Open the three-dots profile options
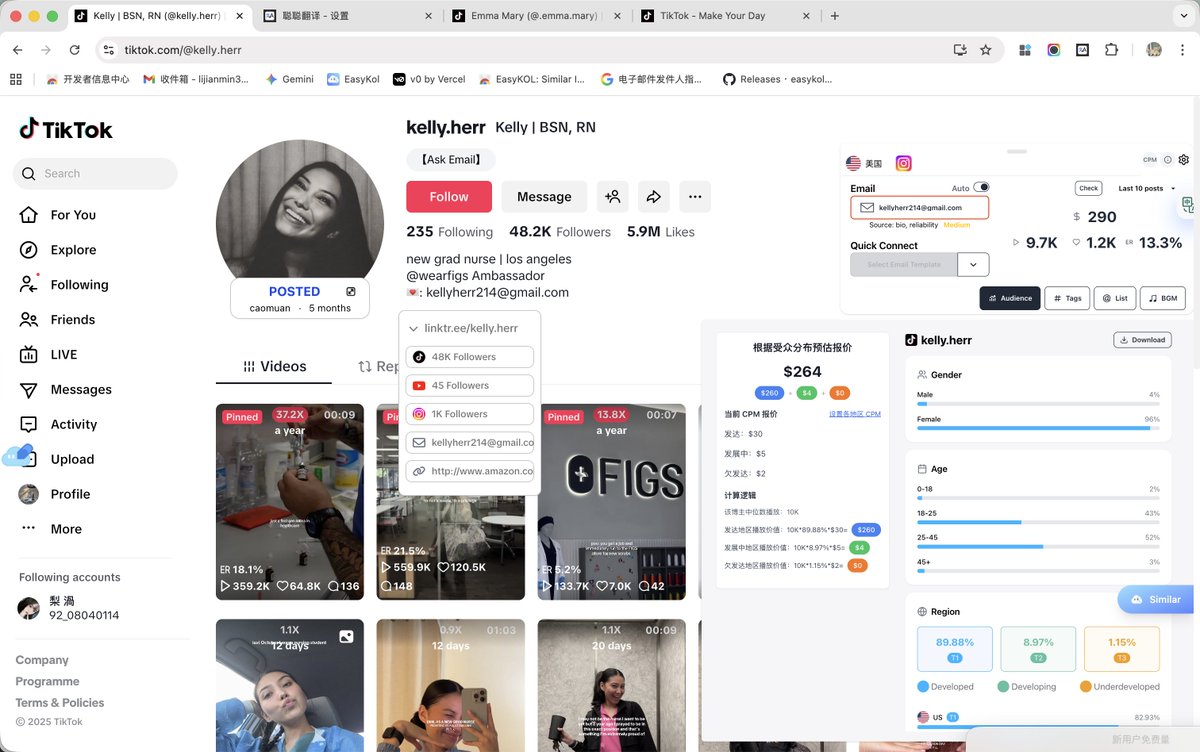Image resolution: width=1200 pixels, height=752 pixels. tap(695, 197)
